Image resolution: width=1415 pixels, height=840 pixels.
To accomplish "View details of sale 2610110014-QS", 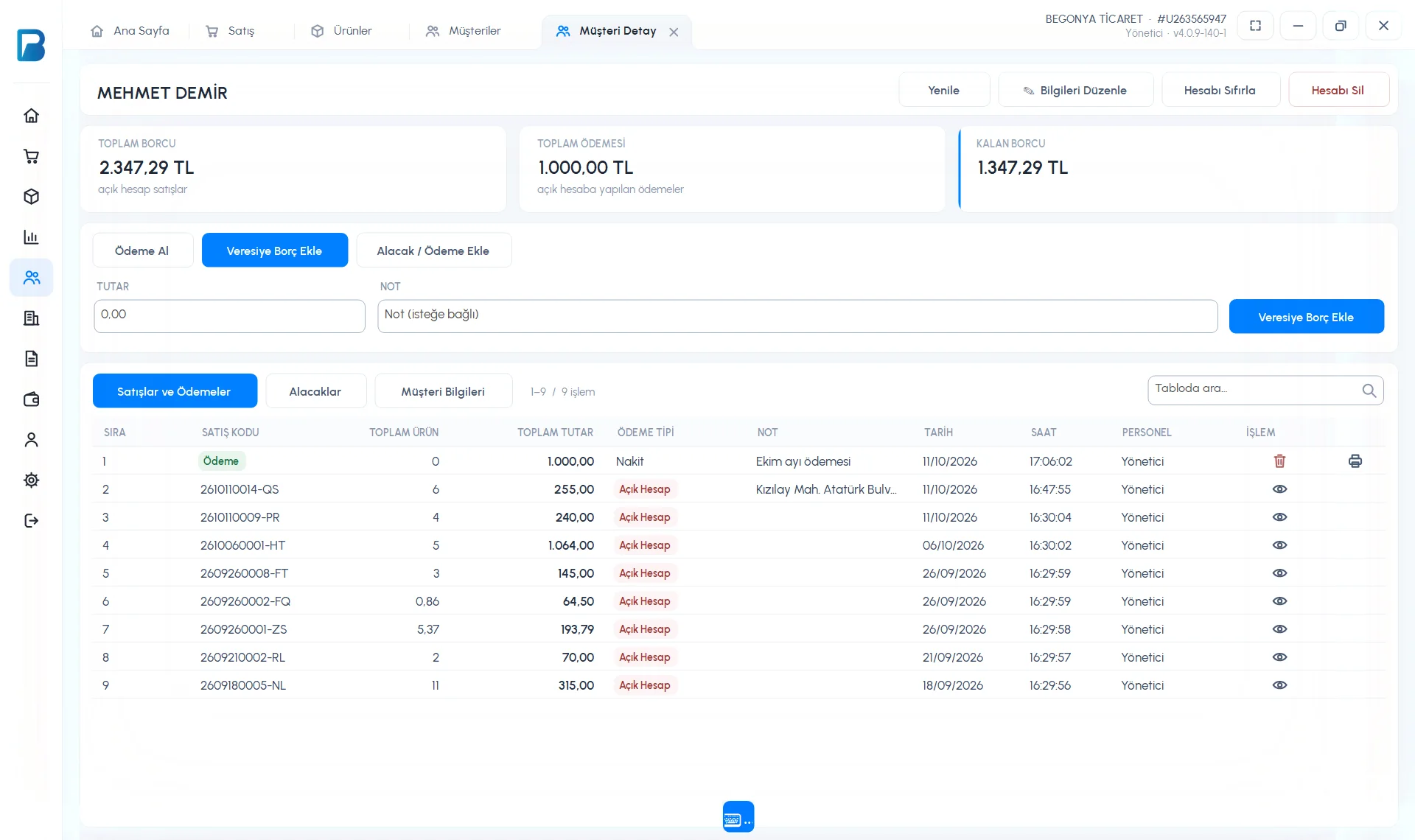I will pyautogui.click(x=1279, y=489).
